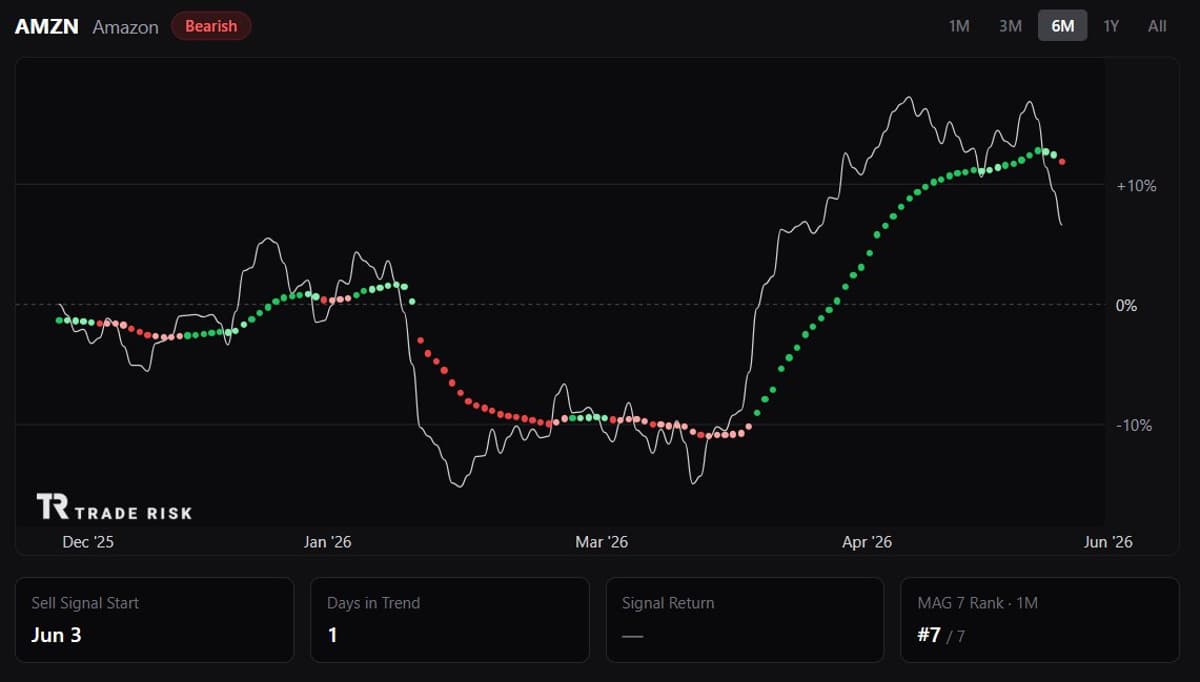Open the Days in Trend card
Image resolution: width=1200 pixels, height=682 pixels.
pos(450,619)
